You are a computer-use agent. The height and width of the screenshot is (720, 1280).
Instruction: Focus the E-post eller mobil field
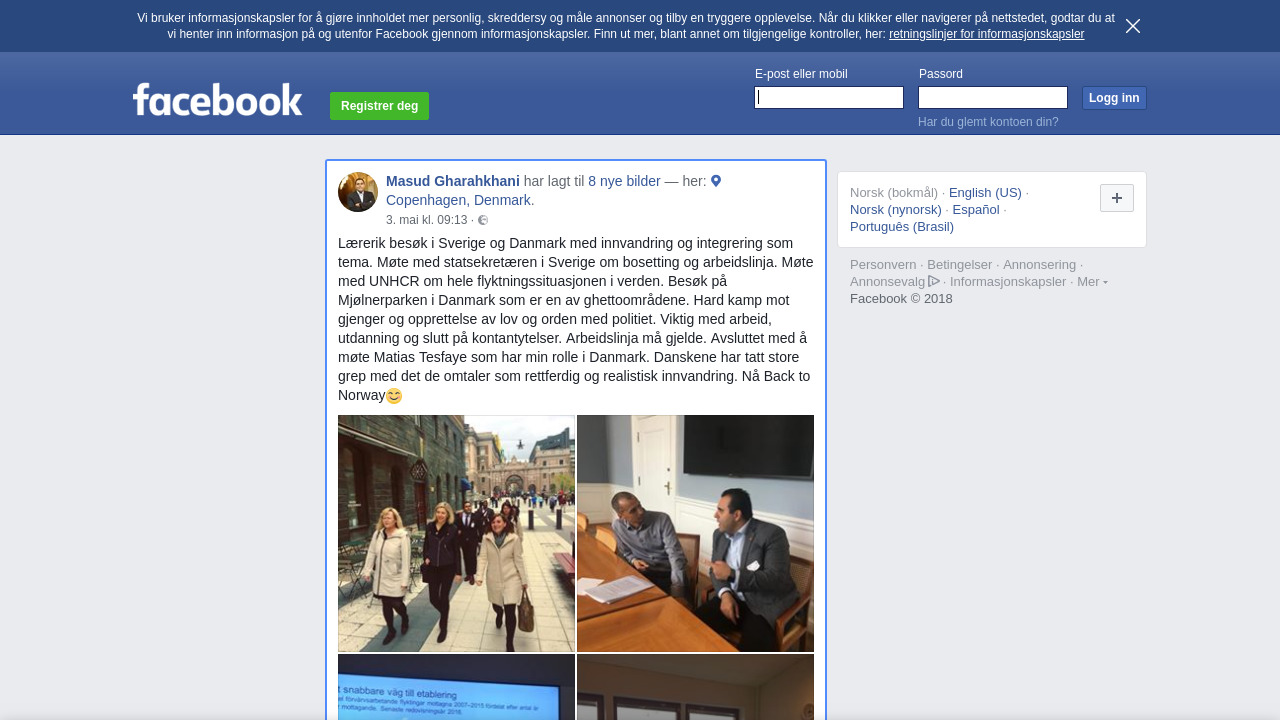pyautogui.click(x=829, y=97)
